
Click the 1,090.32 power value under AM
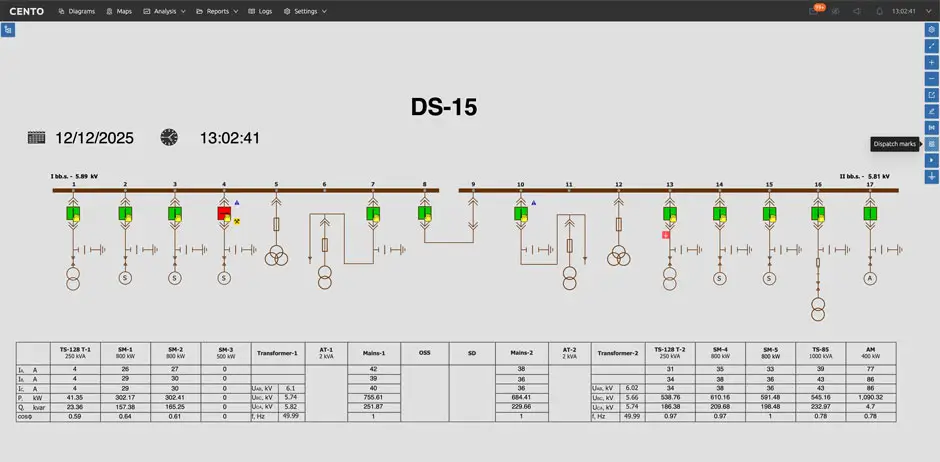tap(870, 397)
